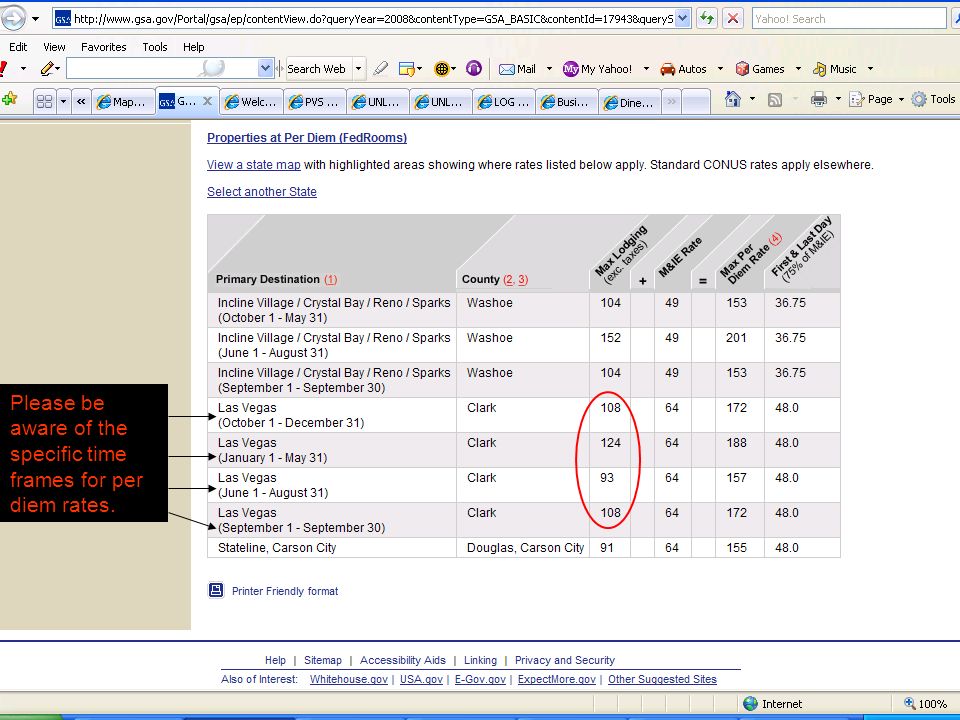Open the Favorites menu
Viewport: 960px width, 720px height.
pos(103,47)
